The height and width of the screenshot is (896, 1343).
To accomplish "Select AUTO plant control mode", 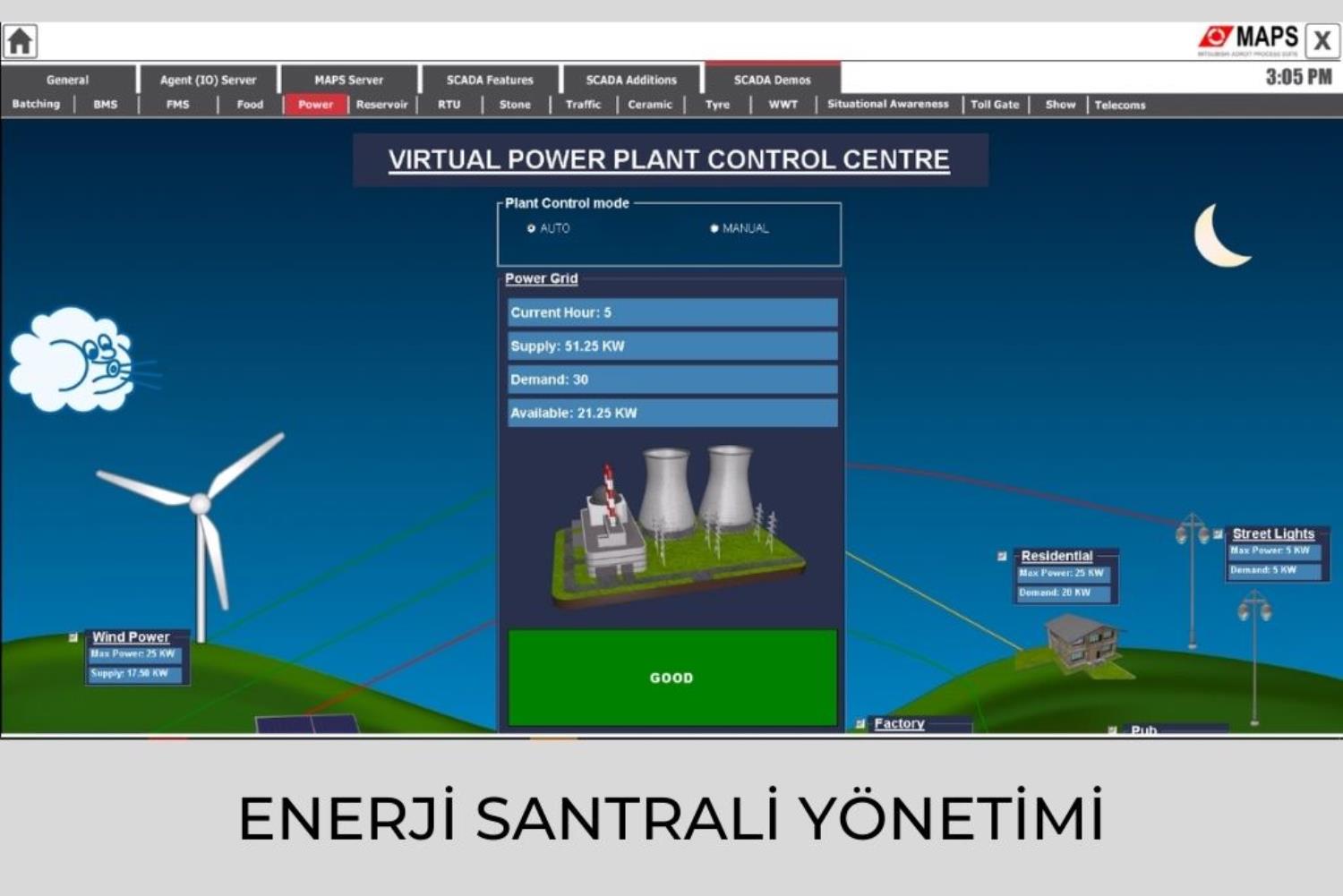I will pos(548,228).
